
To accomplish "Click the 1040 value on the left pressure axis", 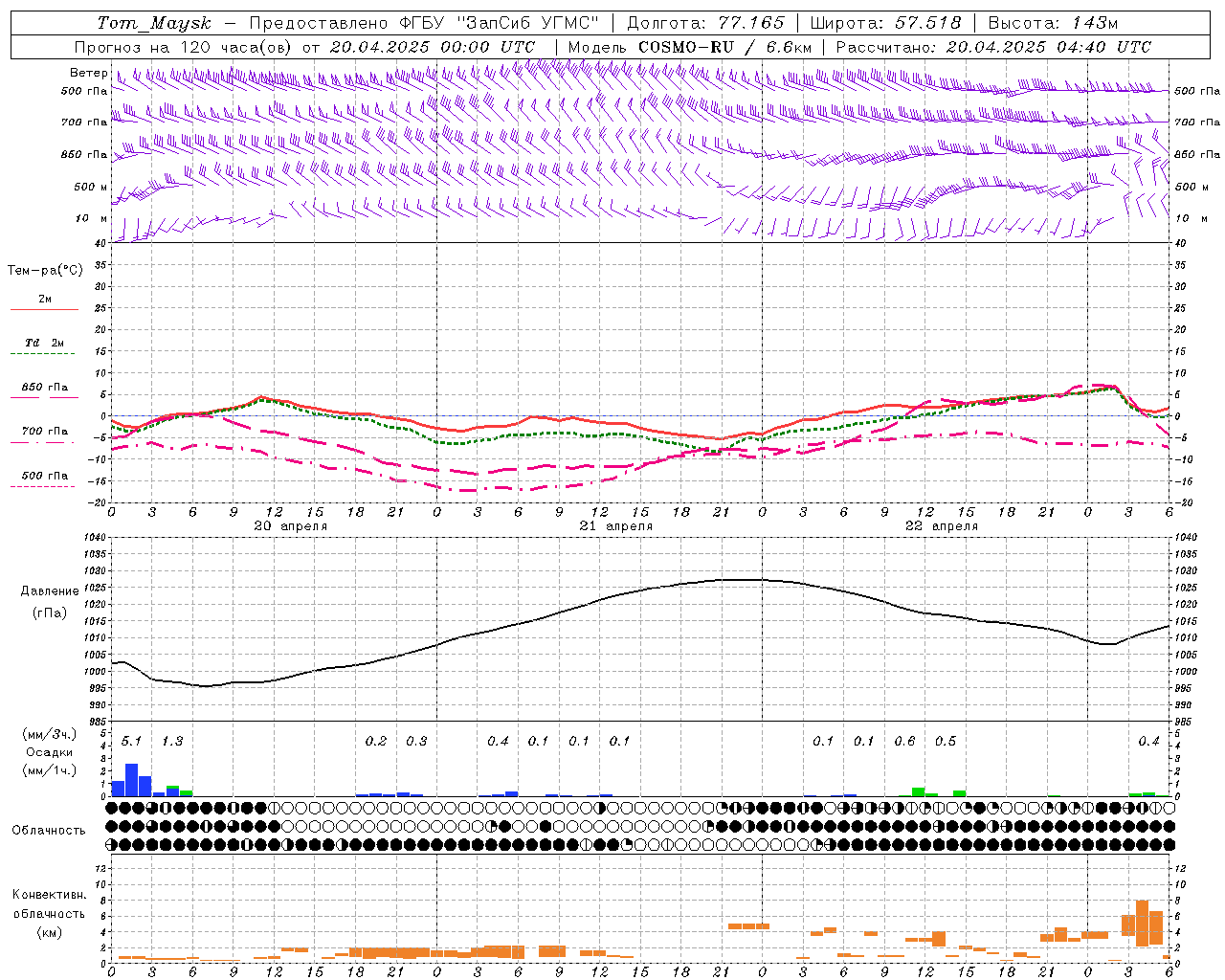I will coord(96,538).
